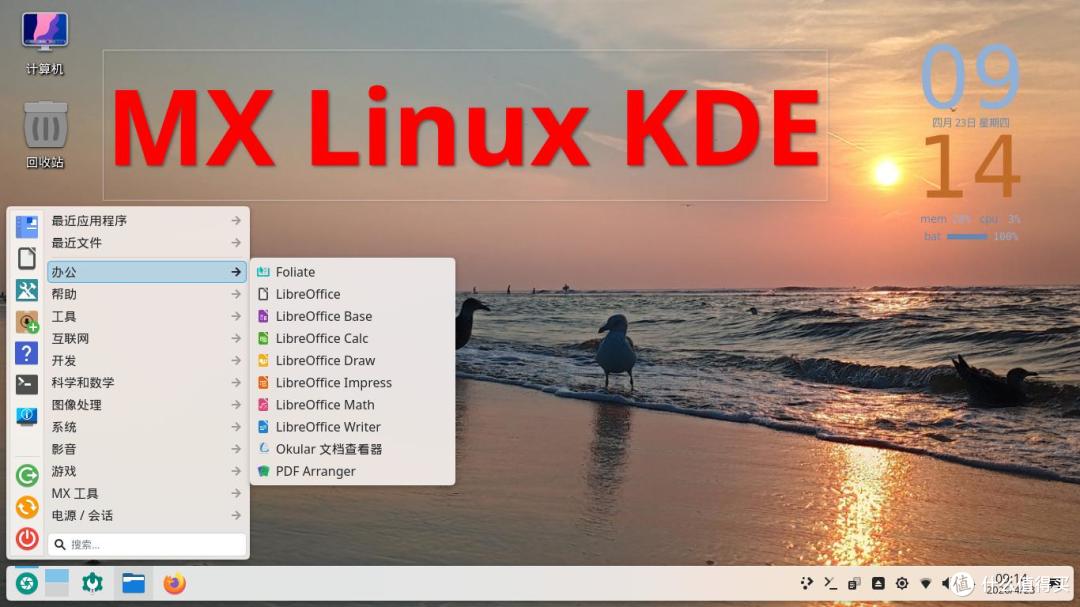Launch LibreOffice Calc
This screenshot has height=607, width=1080.
(353, 338)
